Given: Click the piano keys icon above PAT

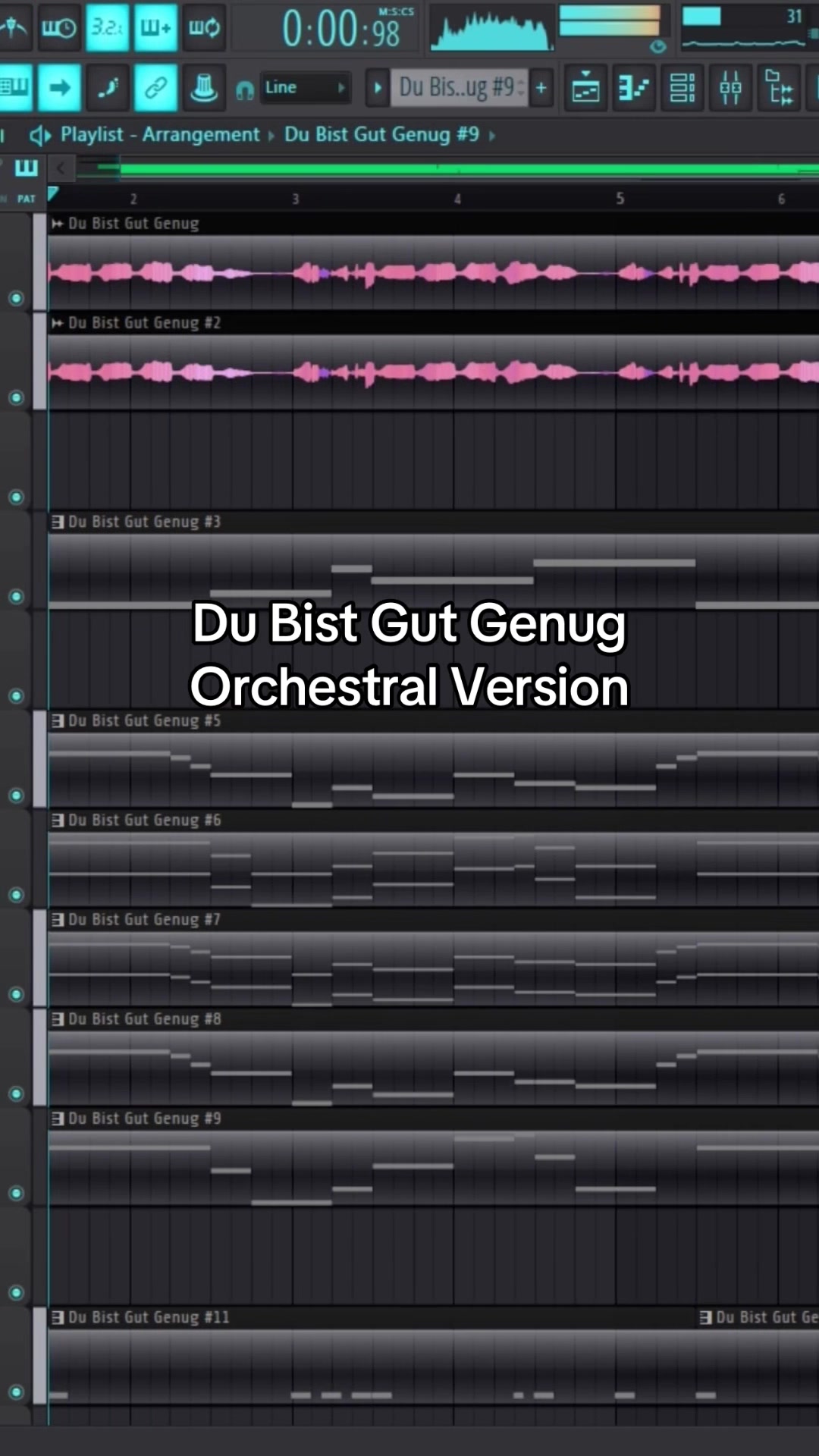Looking at the screenshot, I should 27,168.
